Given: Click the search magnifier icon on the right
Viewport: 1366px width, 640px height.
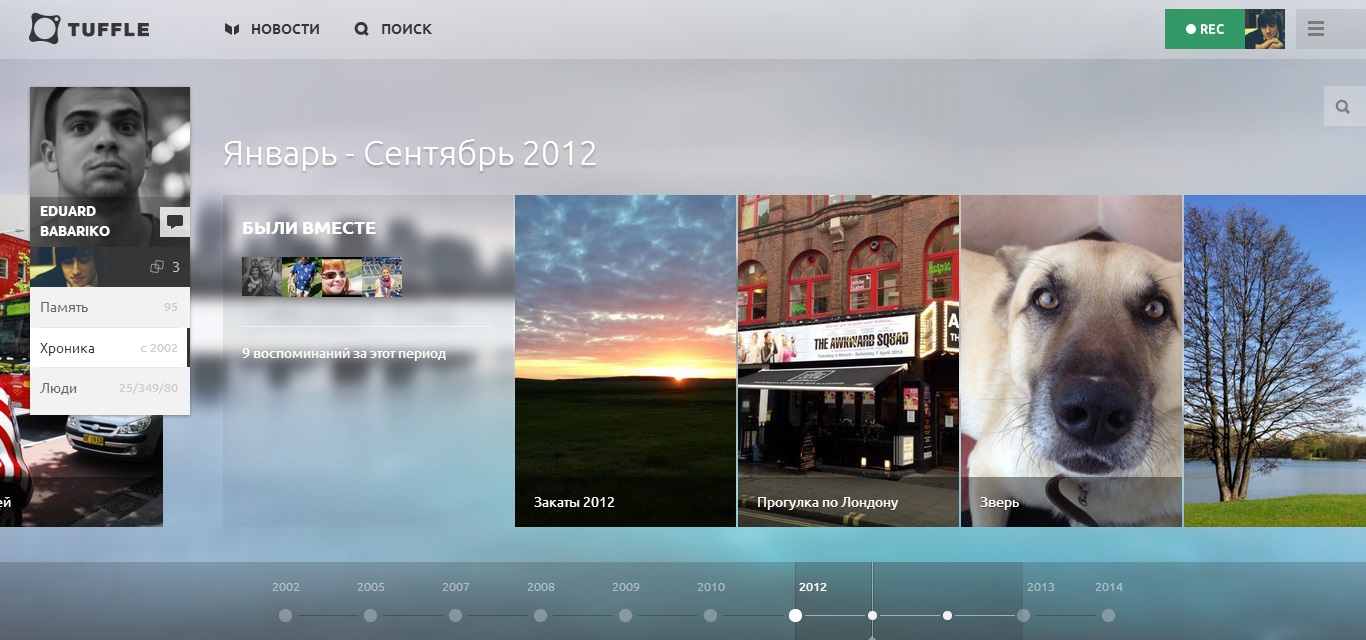Looking at the screenshot, I should click(x=1344, y=106).
